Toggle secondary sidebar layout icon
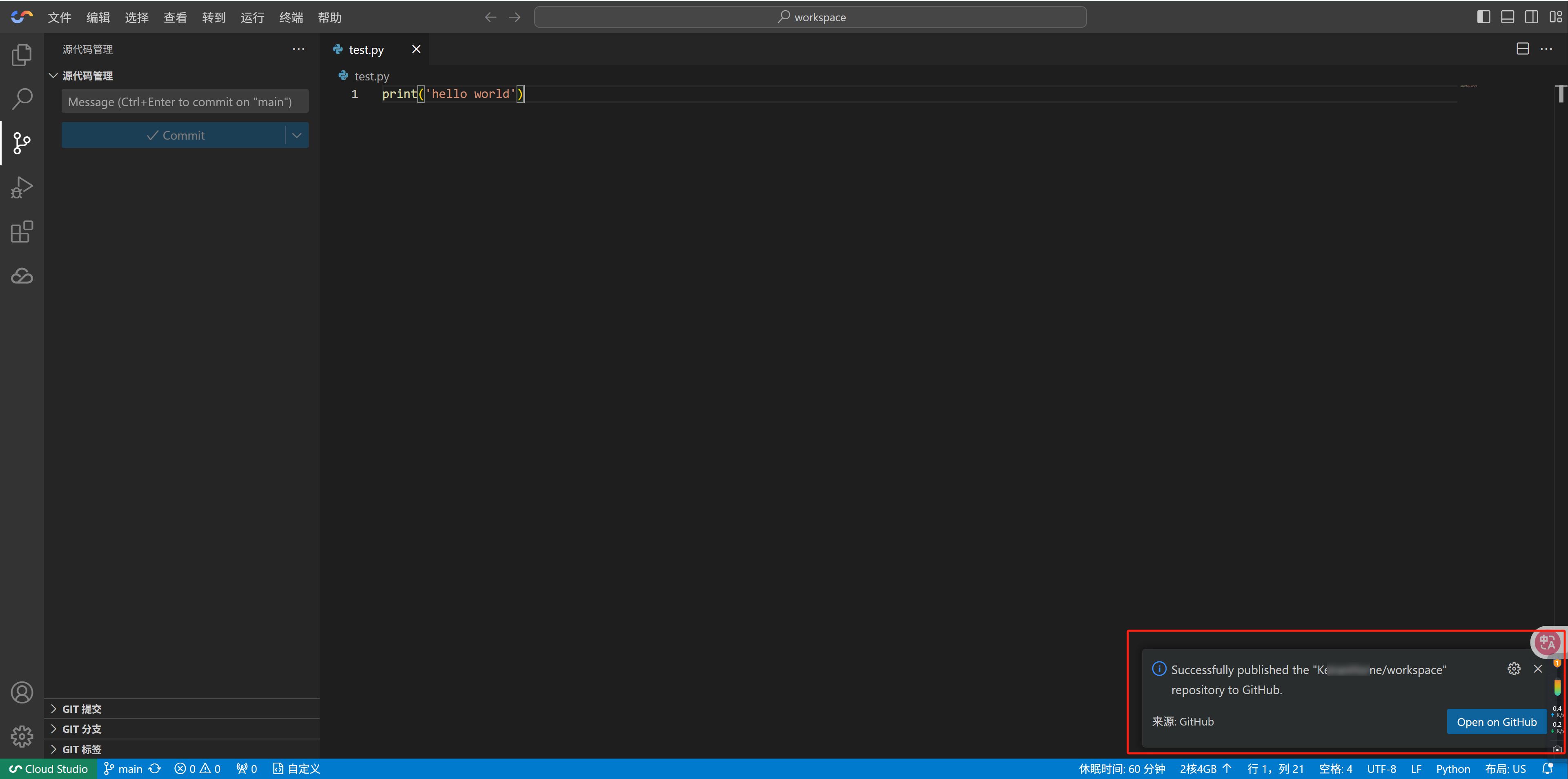The image size is (1568, 779). (1532, 17)
